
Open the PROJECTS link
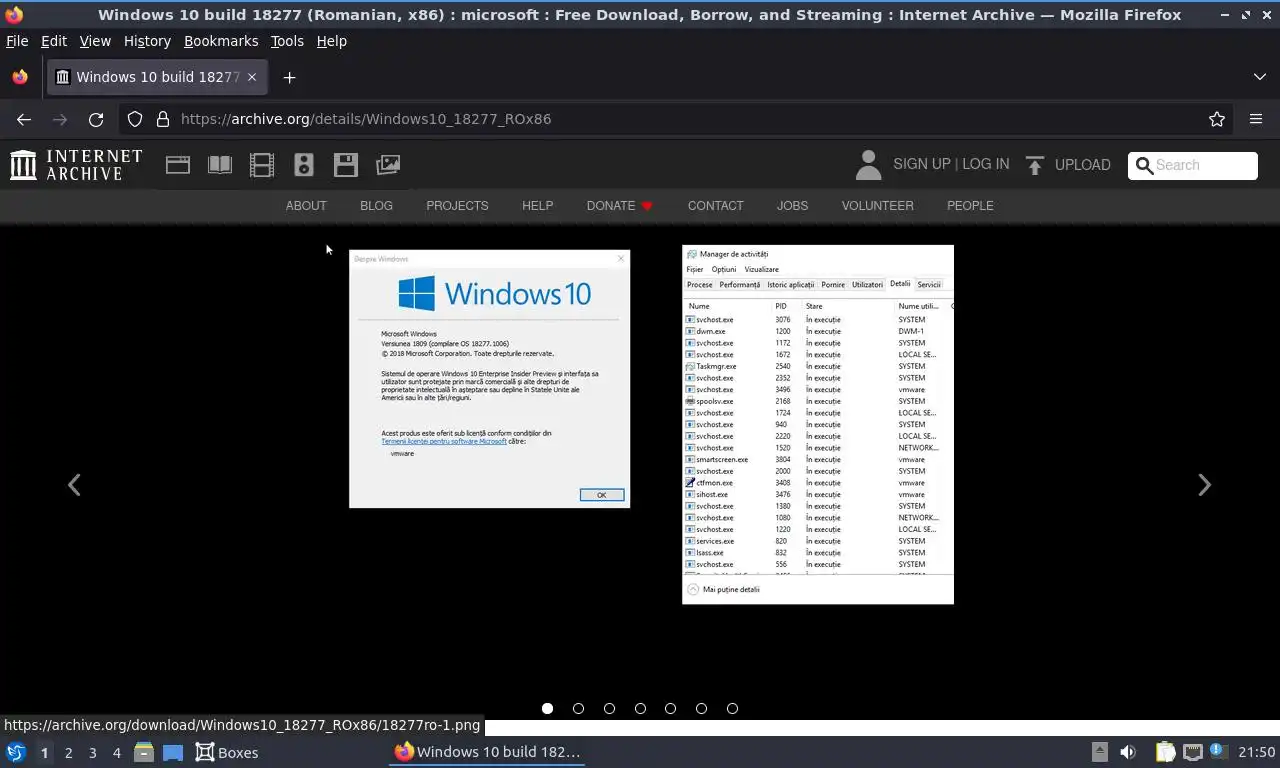[457, 206]
